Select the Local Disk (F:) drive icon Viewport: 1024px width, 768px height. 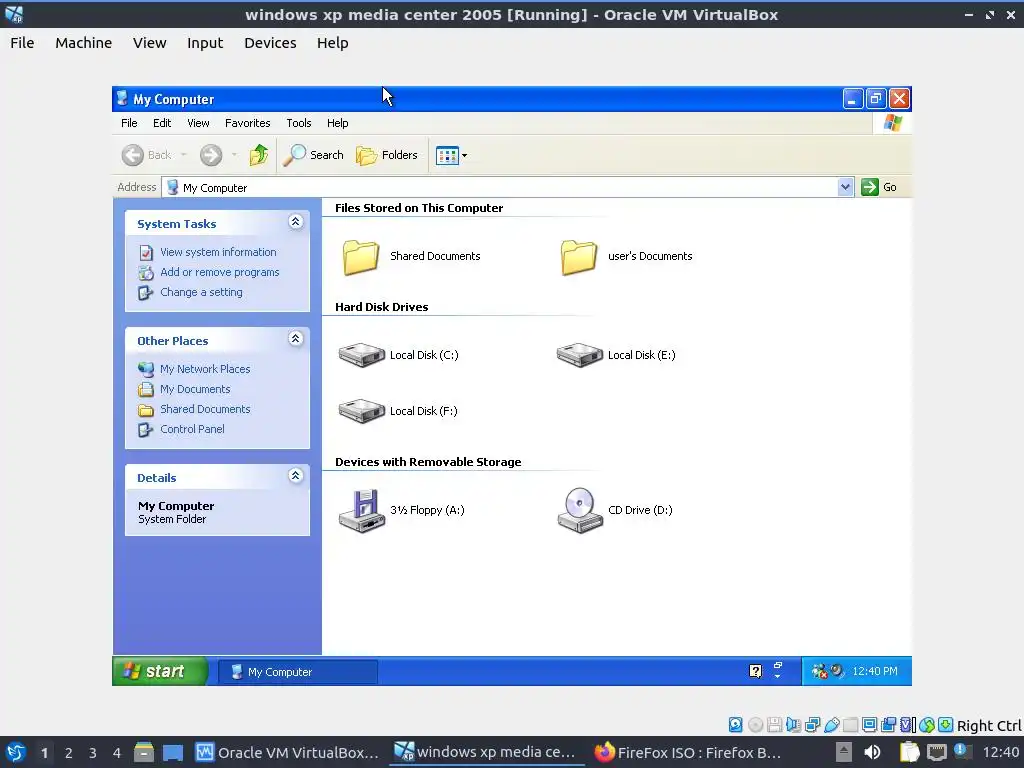(361, 411)
